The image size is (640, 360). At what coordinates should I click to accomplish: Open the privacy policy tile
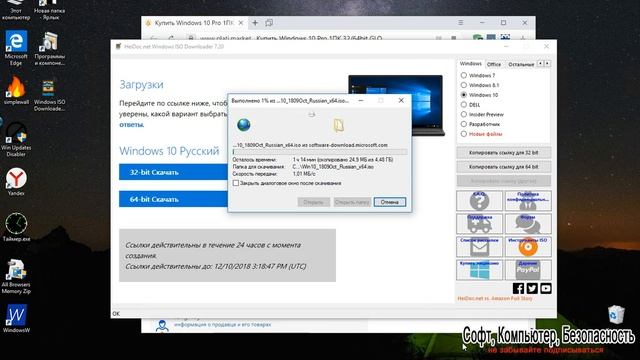pyautogui.click(x=528, y=200)
